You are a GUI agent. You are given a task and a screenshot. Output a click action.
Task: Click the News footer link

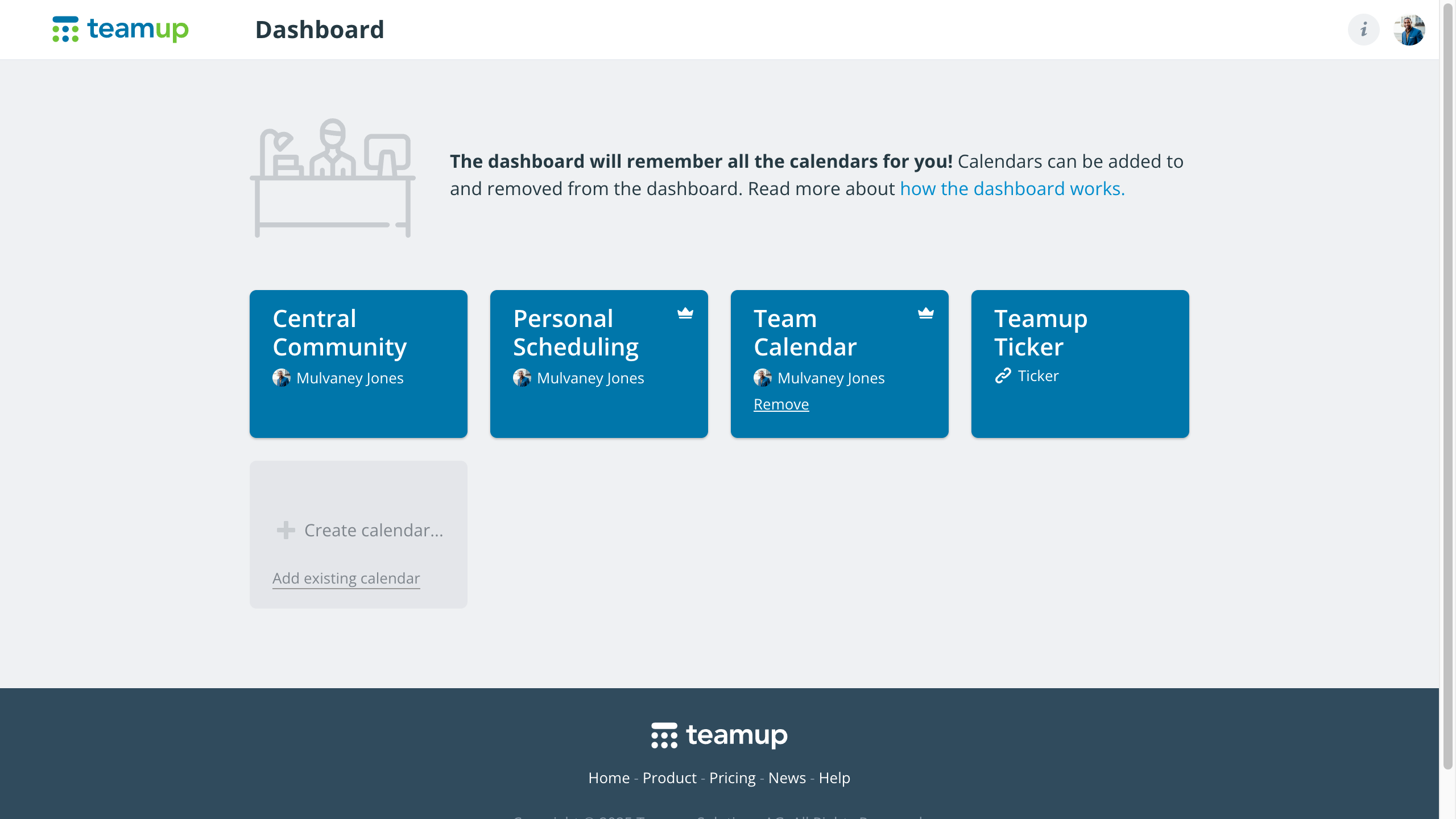(x=787, y=777)
